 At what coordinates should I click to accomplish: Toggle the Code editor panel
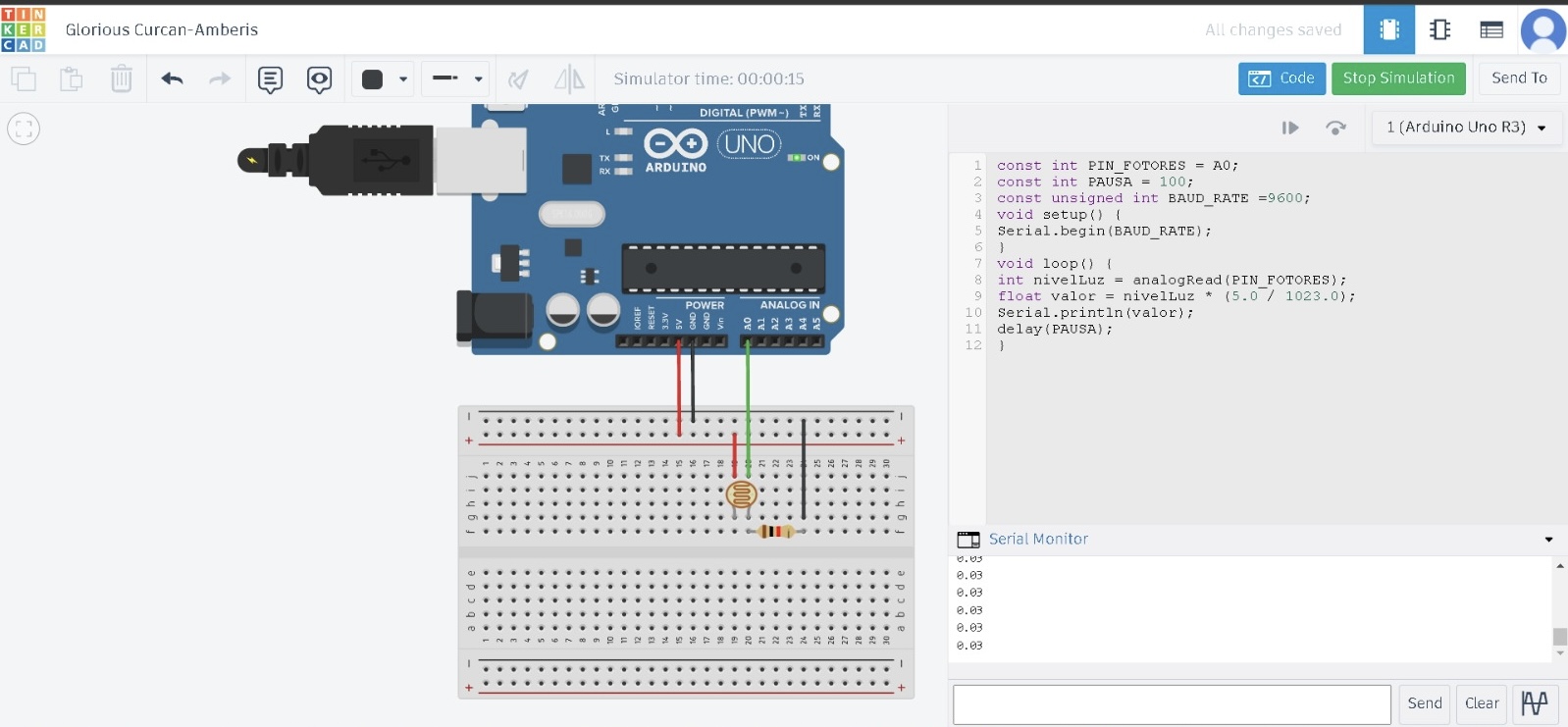(1281, 78)
